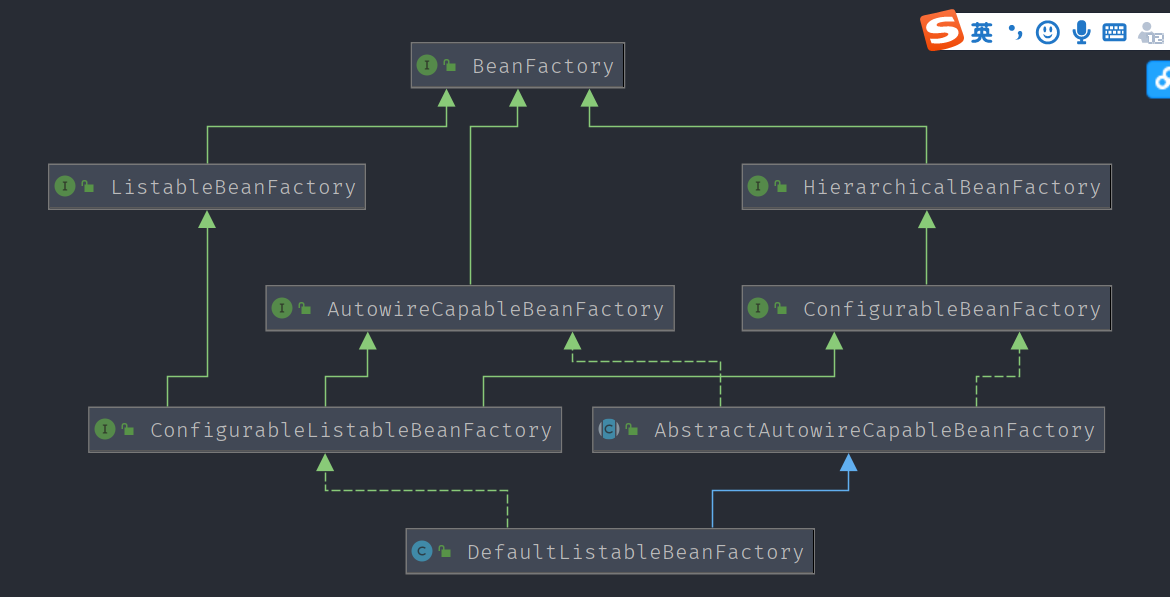
Task: Click the blue link icon
Action: pyautogui.click(x=1160, y=79)
